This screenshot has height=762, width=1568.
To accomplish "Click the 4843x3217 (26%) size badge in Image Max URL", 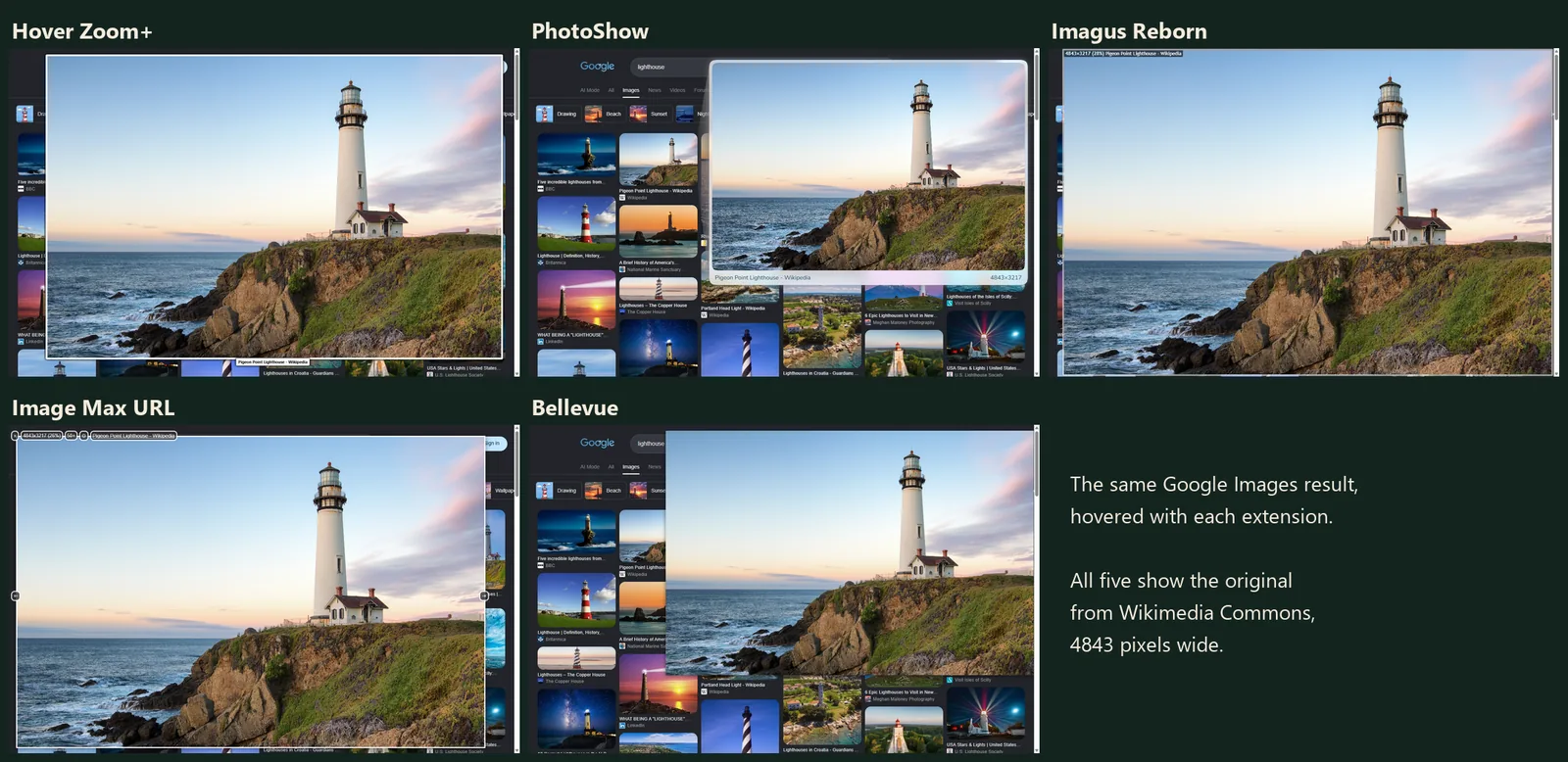I will (41, 436).
